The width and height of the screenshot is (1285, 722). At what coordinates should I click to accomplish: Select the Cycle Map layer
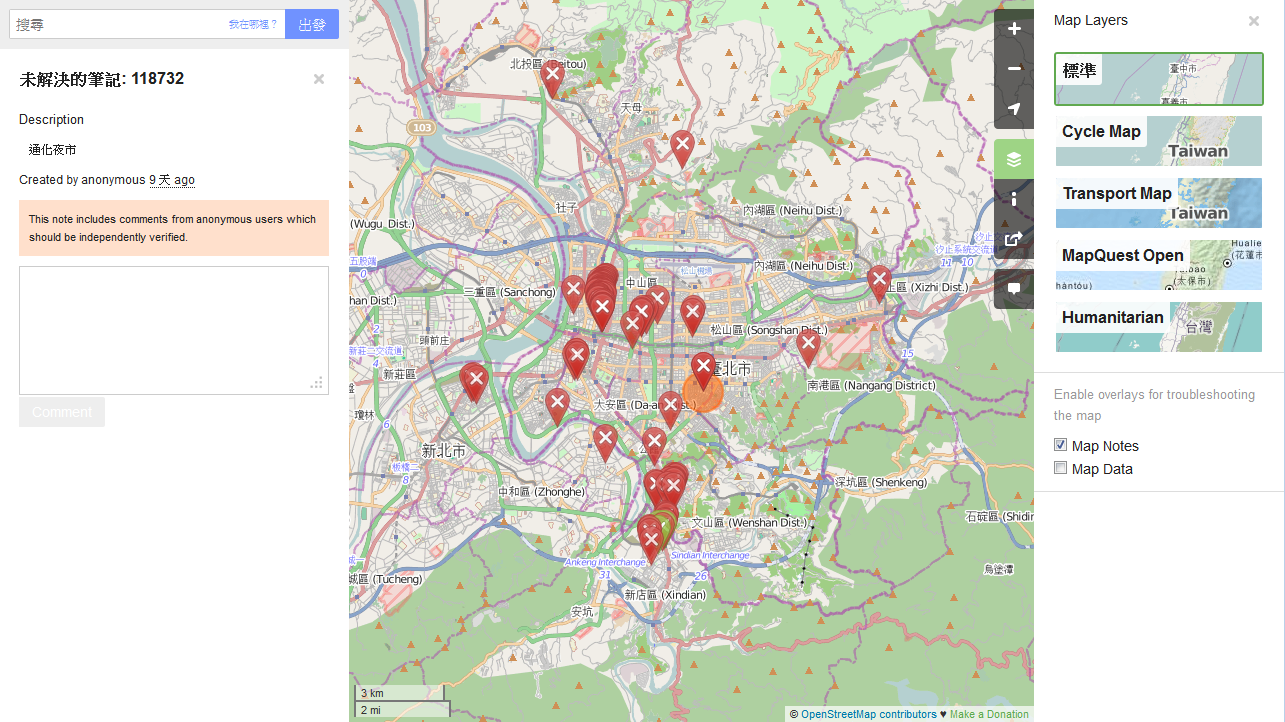pos(1158,141)
